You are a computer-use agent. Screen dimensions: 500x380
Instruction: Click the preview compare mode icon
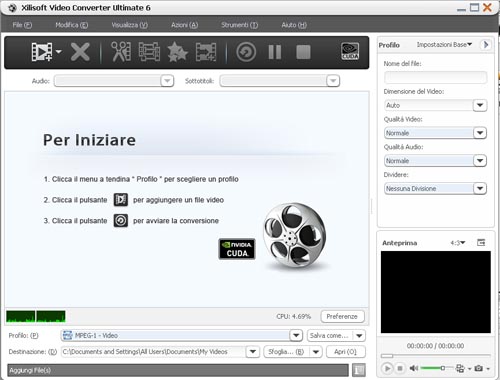tap(460, 368)
